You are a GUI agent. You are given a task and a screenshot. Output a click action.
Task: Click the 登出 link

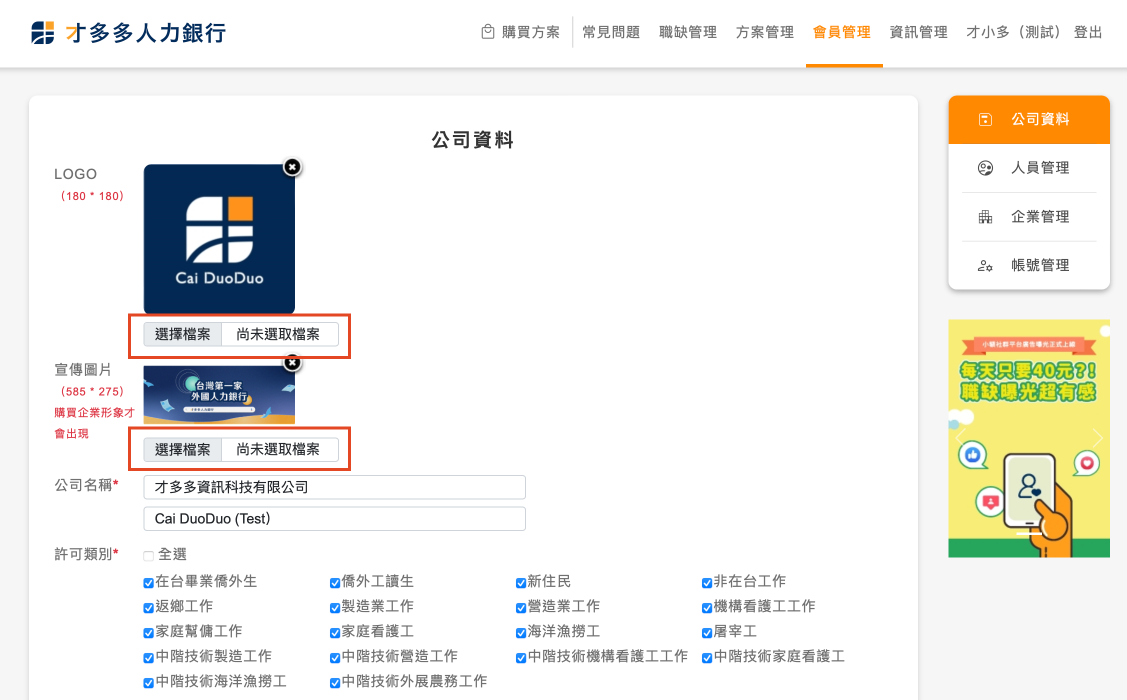point(1087,32)
